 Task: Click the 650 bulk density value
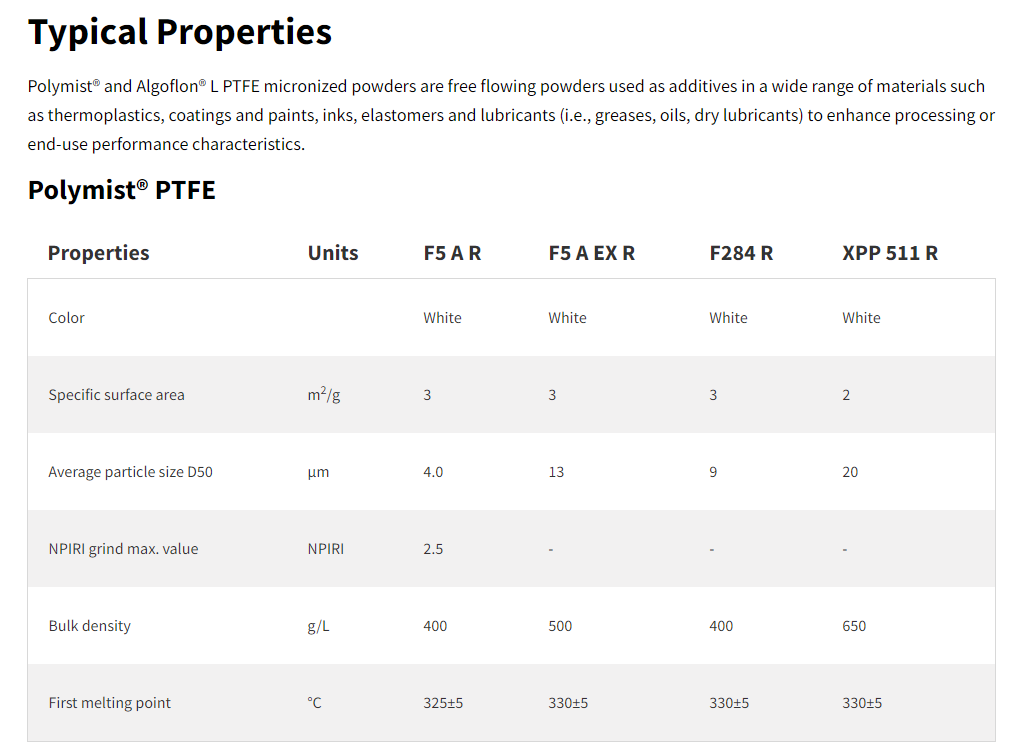[x=854, y=626]
